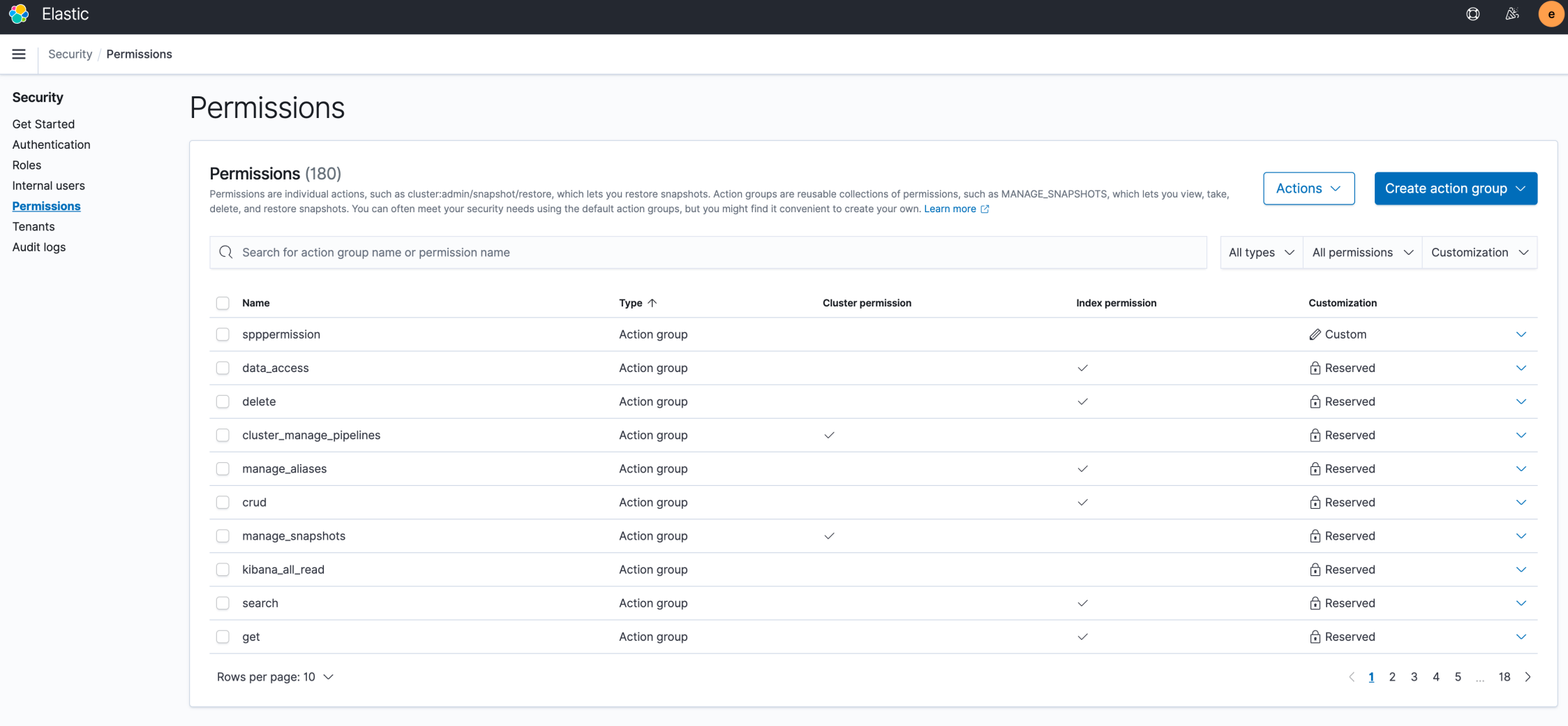The width and height of the screenshot is (1568, 726).
Task: Open the All types filter dropdown
Action: (1261, 253)
